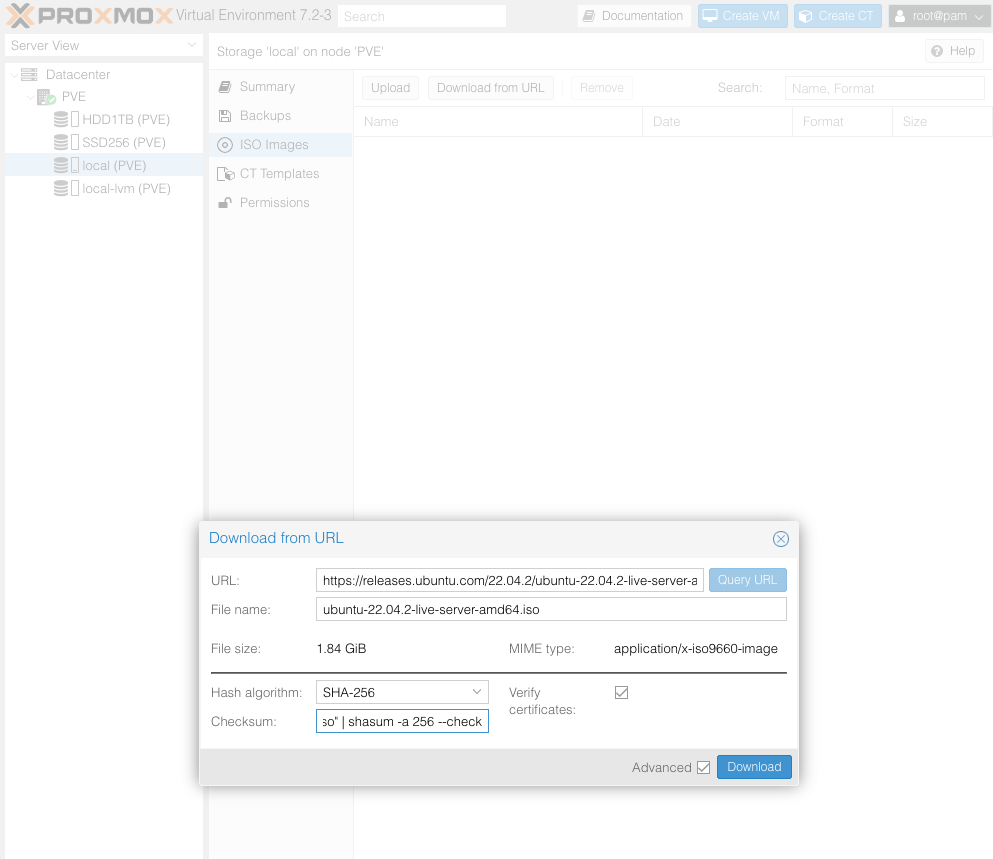Select local (PVE) in the tree
This screenshot has width=993, height=859.
coord(114,165)
